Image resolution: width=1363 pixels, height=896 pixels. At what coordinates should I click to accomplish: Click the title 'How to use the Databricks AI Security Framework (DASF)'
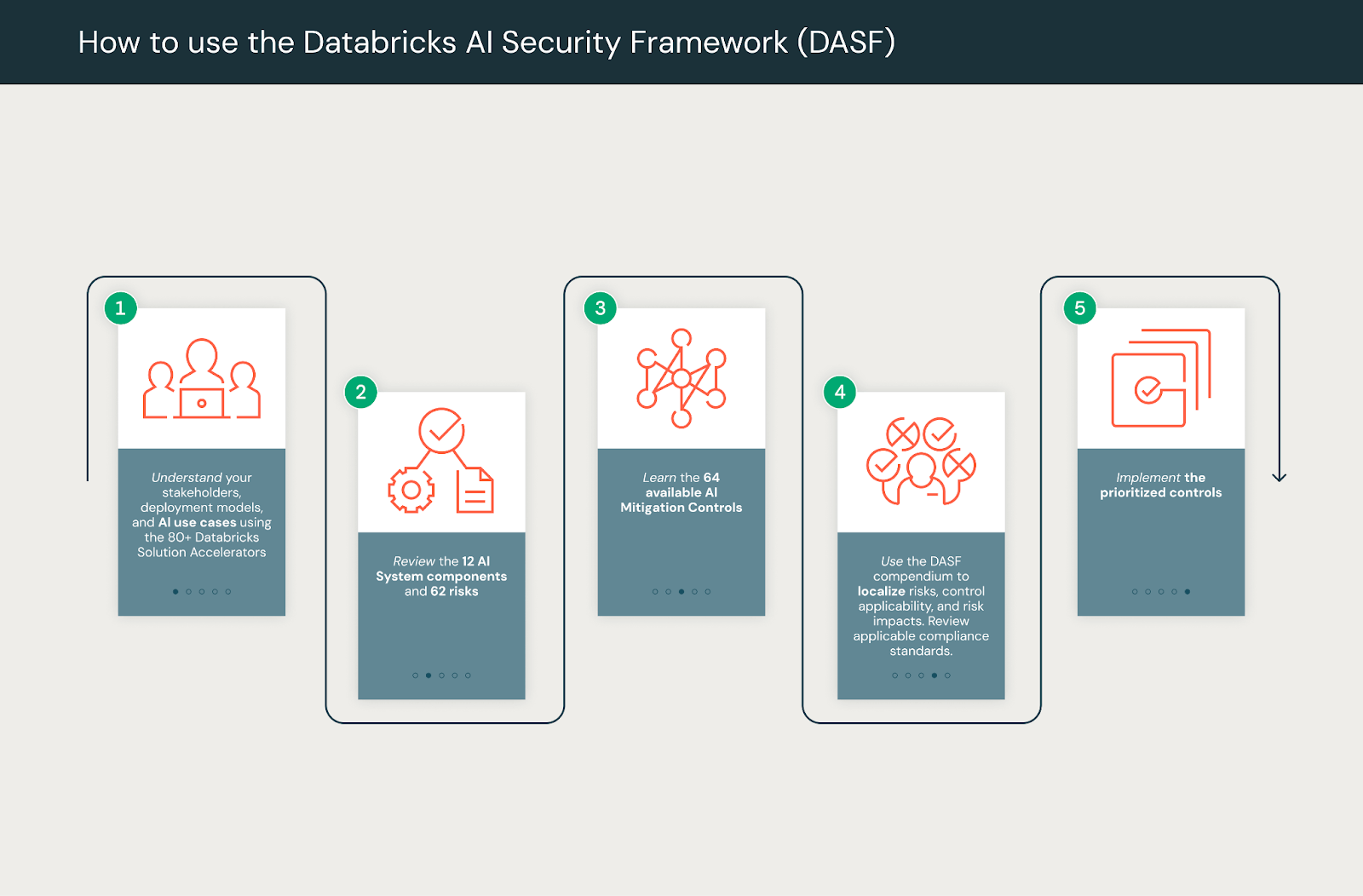pos(486,43)
